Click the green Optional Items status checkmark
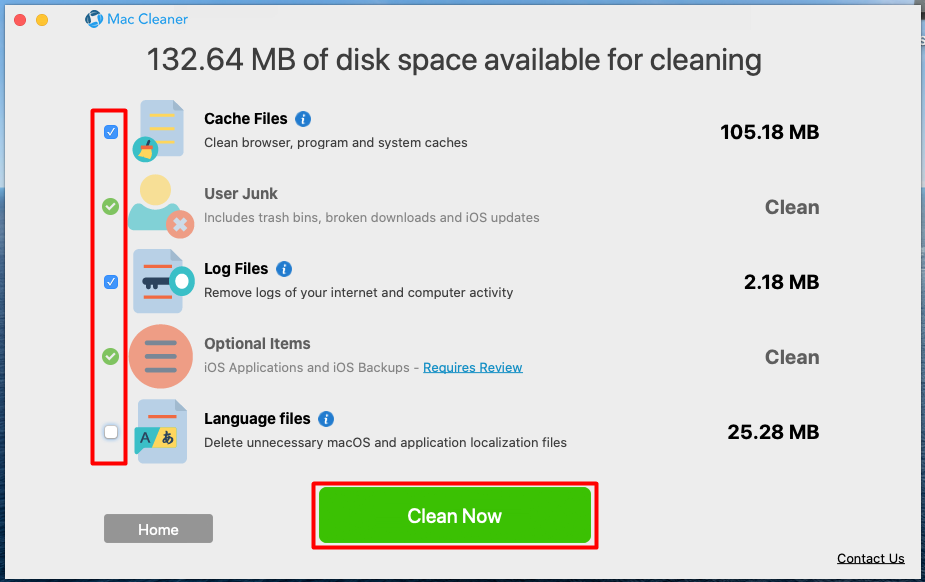 (110, 356)
